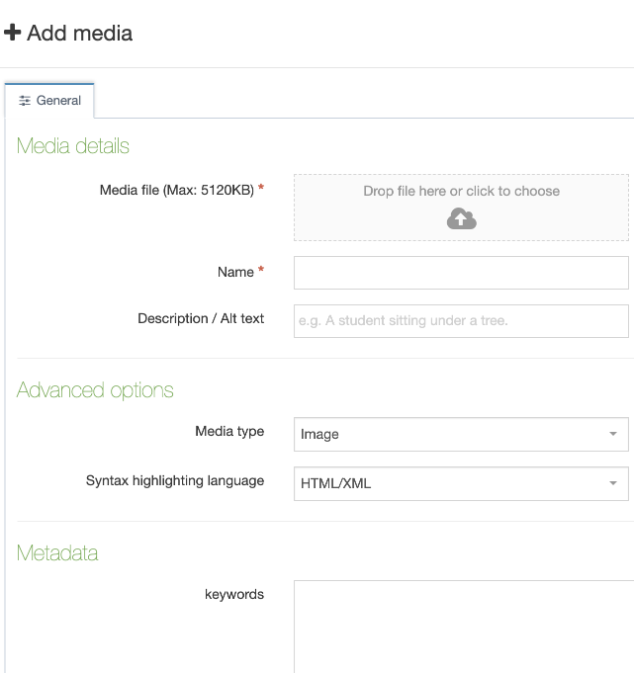This screenshot has height=673, width=634.
Task: Click the 'Description / Alt text' label
Action: point(201,318)
